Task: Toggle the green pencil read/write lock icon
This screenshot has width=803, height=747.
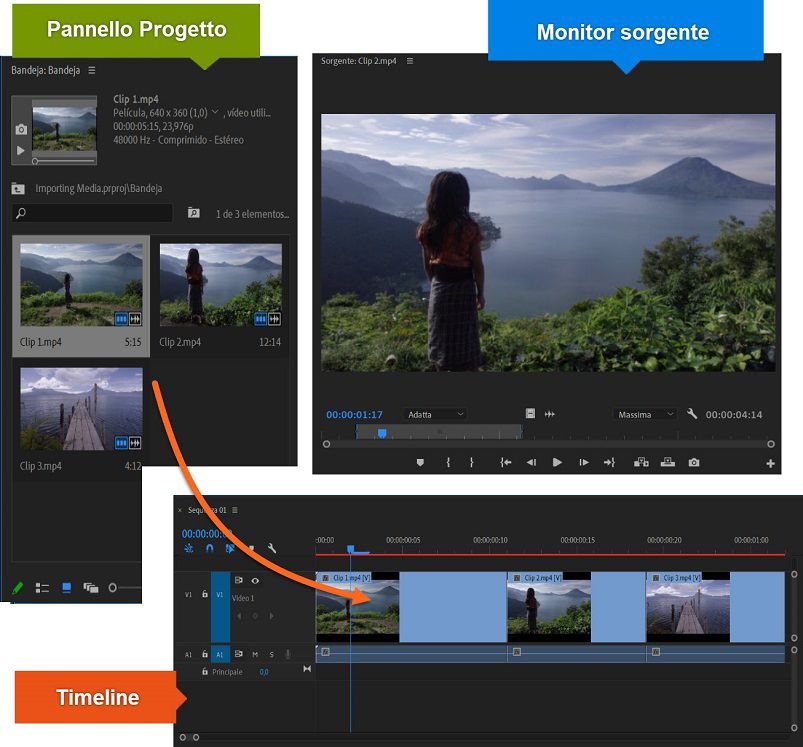Action: [18, 588]
